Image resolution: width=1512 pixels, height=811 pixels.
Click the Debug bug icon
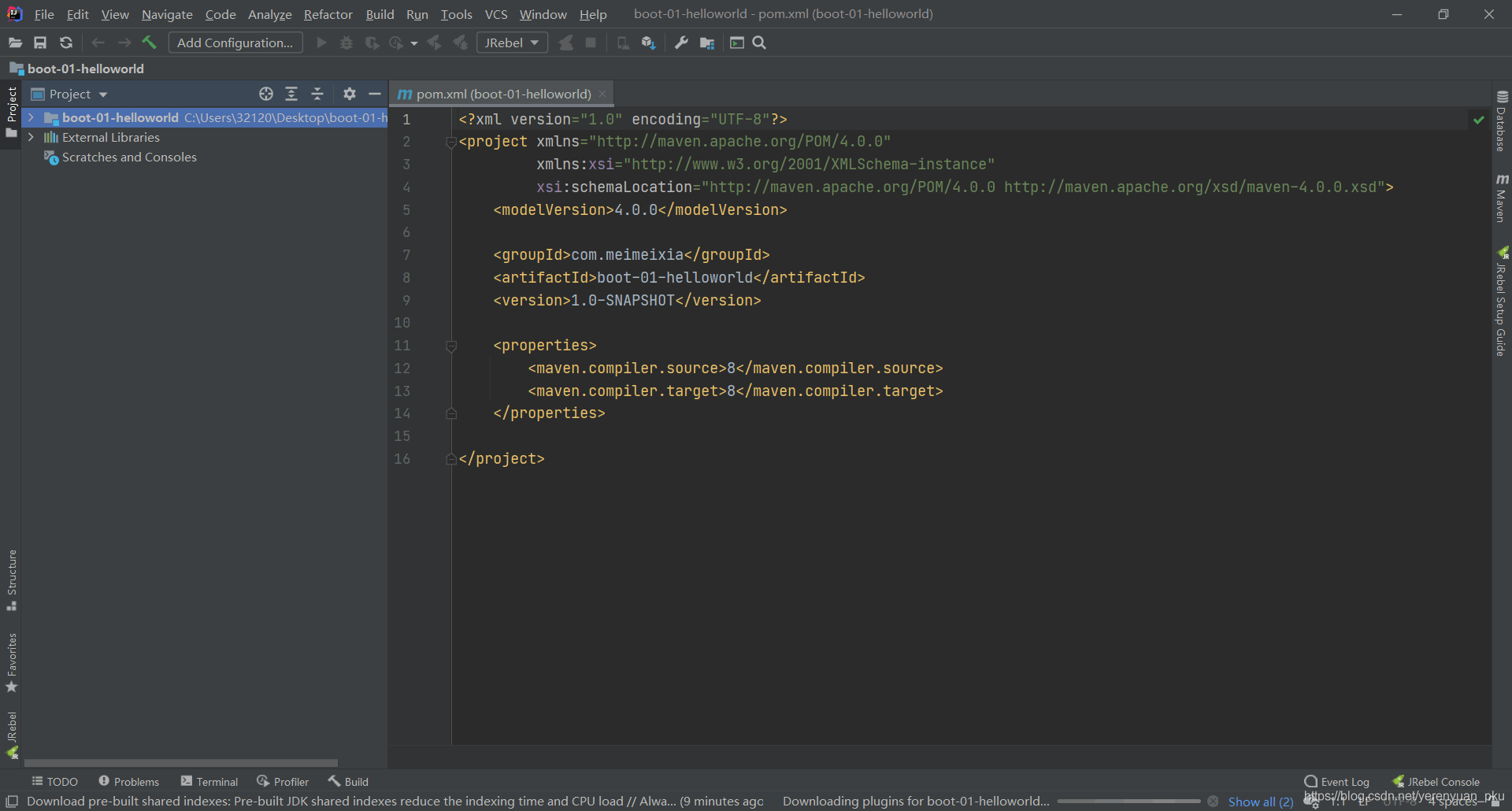(x=346, y=43)
